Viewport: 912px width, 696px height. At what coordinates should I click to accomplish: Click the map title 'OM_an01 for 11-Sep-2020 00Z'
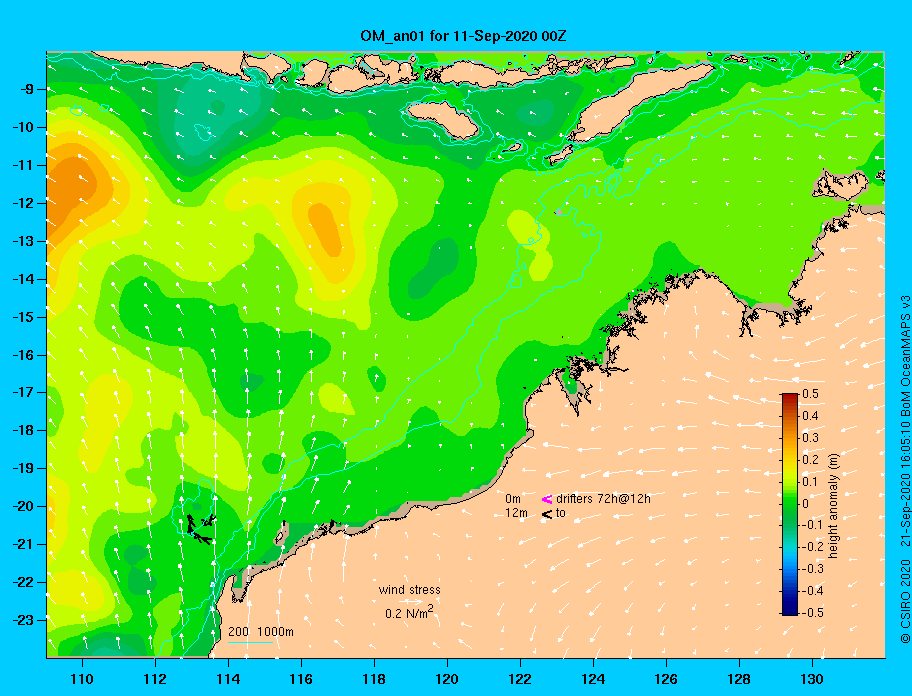pyautogui.click(x=463, y=36)
